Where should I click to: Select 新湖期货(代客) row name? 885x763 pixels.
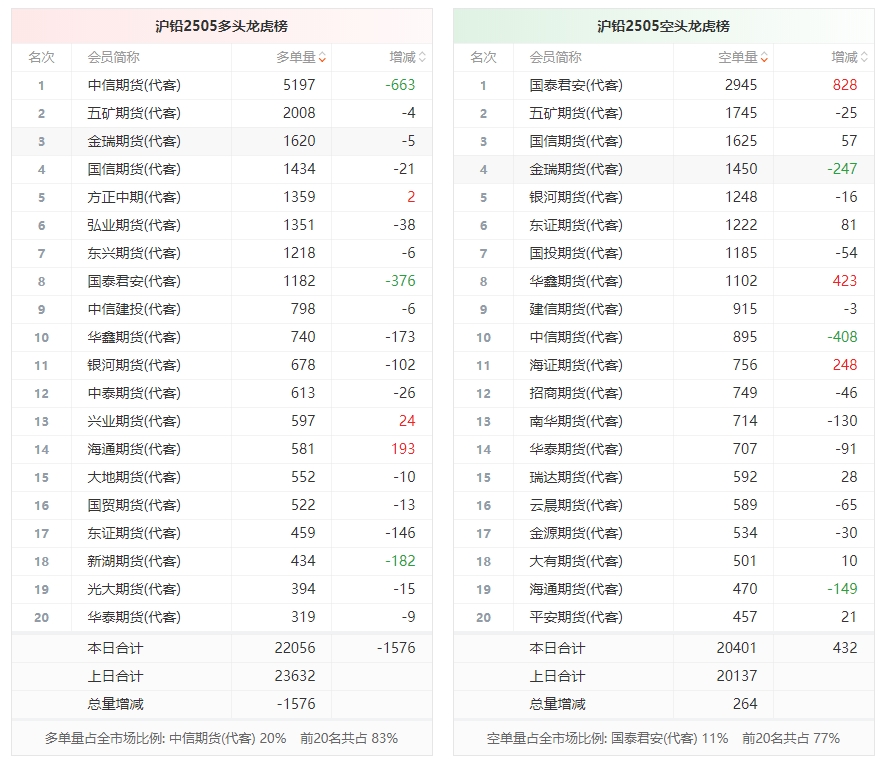pos(134,561)
